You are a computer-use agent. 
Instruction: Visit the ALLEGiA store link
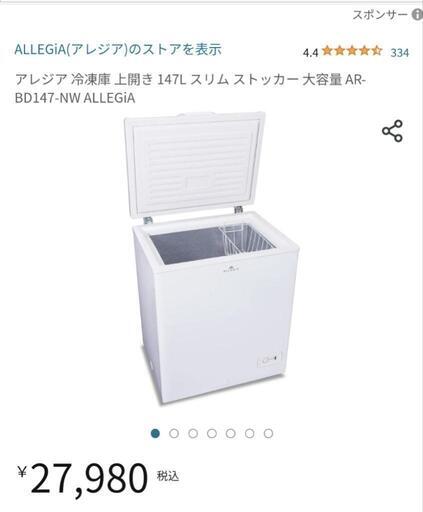(118, 49)
